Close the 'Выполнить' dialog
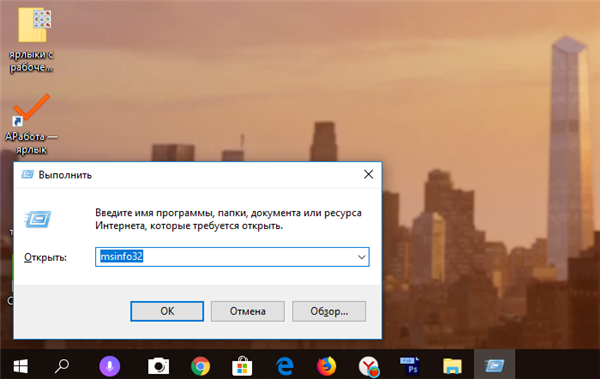The image size is (600, 379). [x=368, y=175]
